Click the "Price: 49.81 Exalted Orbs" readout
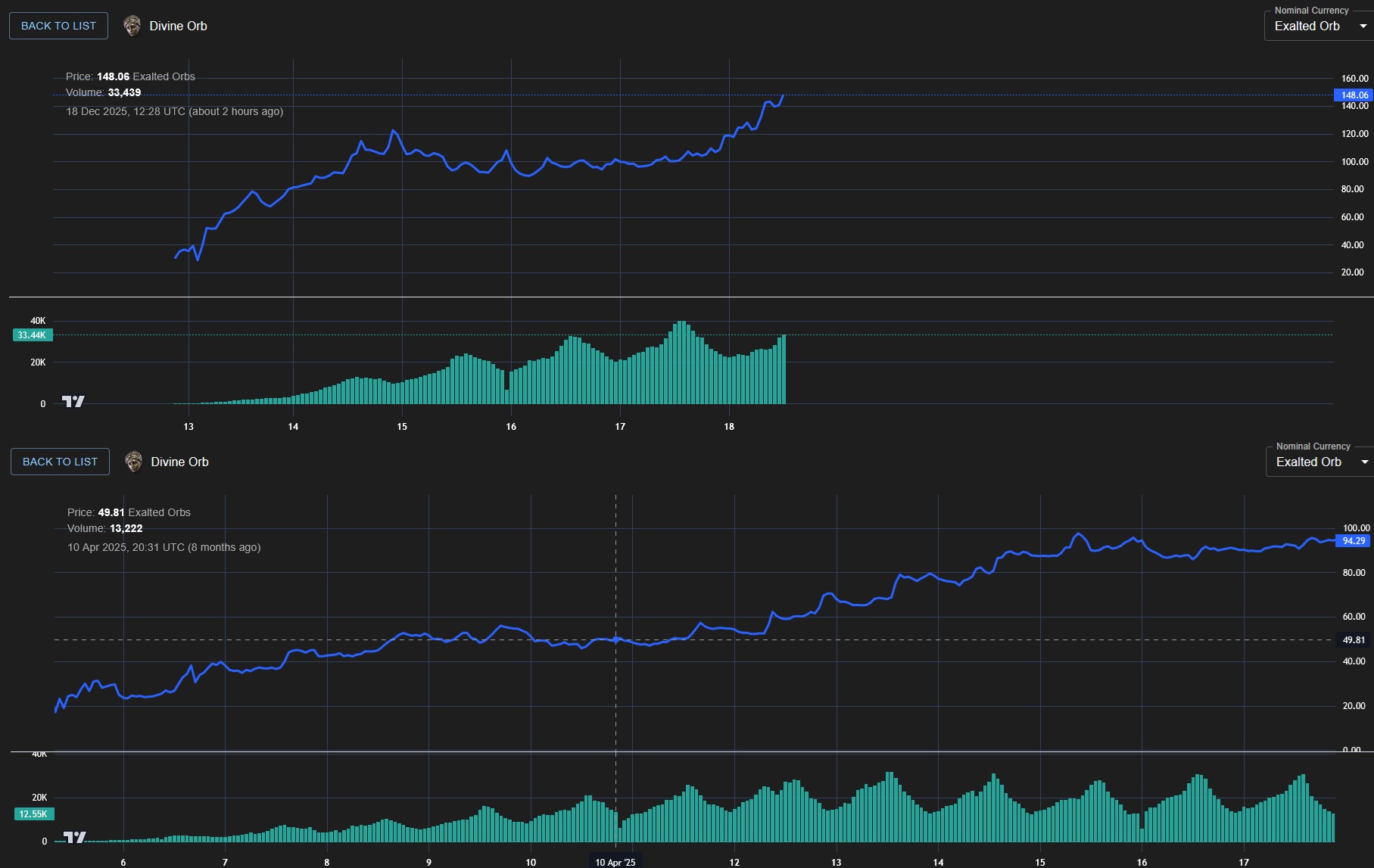 click(129, 512)
